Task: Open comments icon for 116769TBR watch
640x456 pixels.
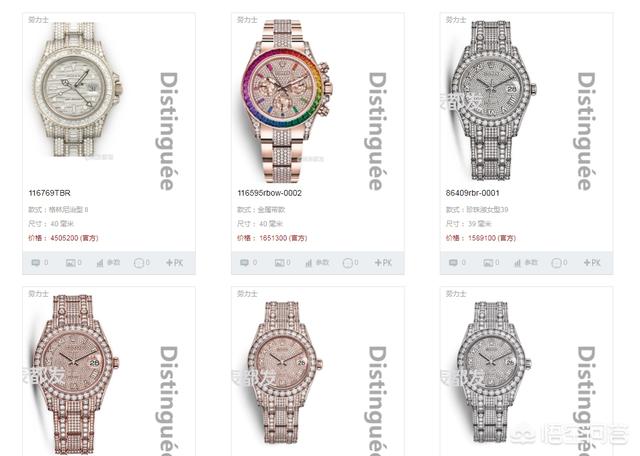Action: coord(36,263)
